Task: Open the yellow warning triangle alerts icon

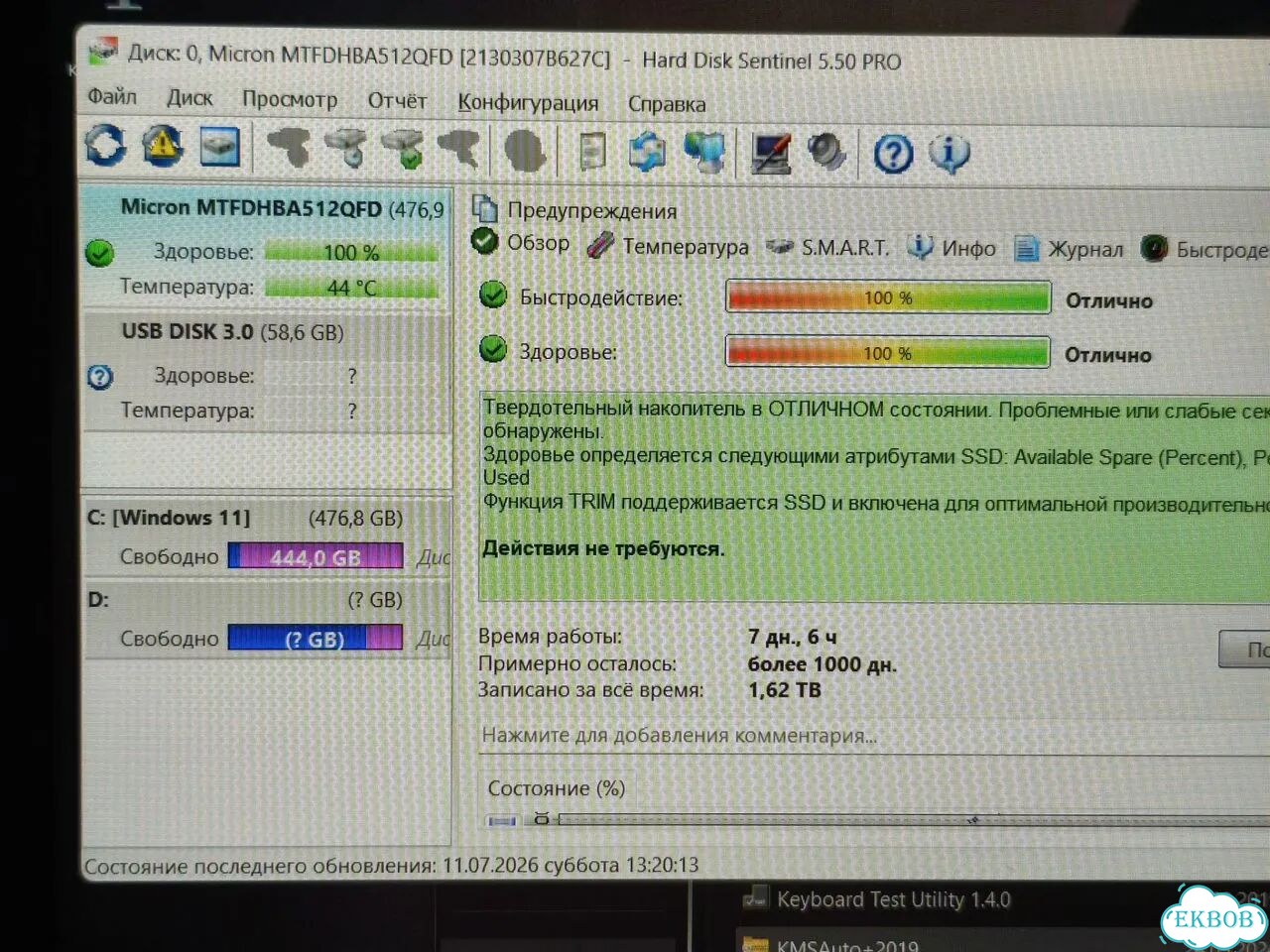Action: pos(163,146)
